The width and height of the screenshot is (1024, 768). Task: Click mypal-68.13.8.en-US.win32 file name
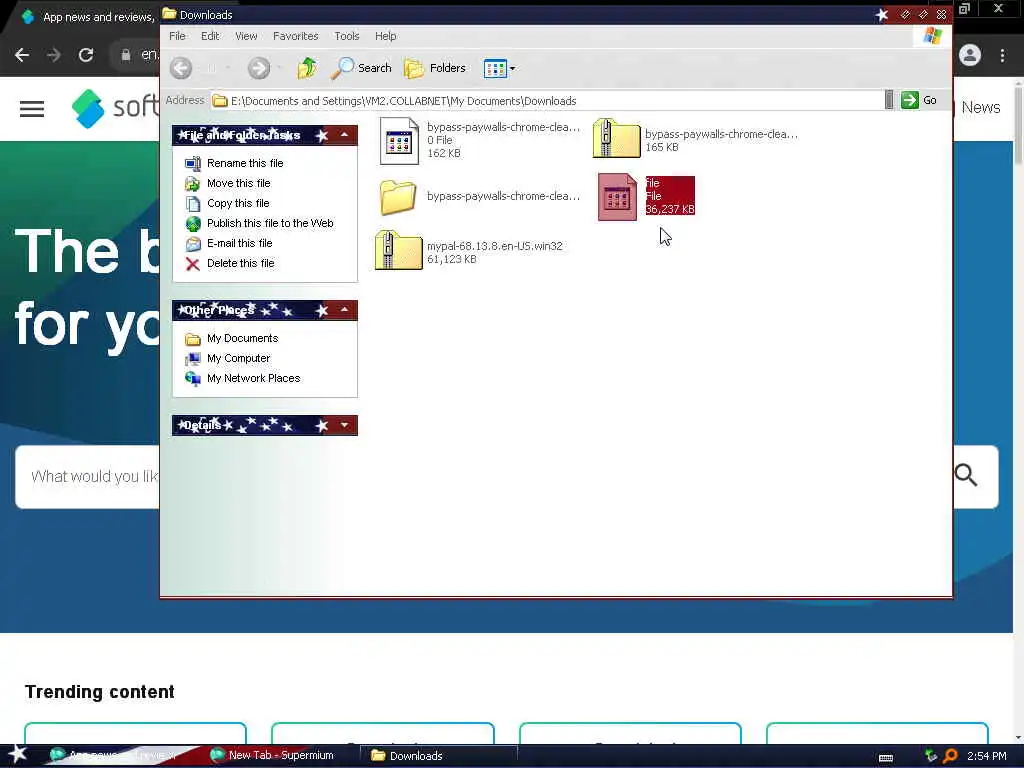[494, 246]
